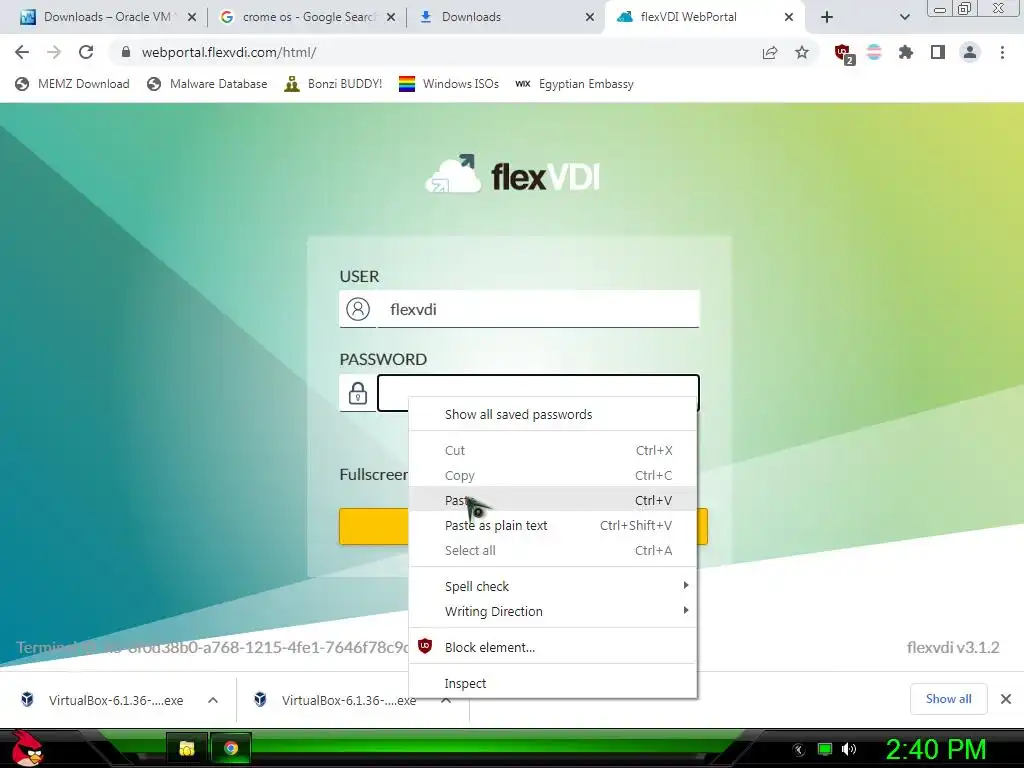Viewport: 1024px width, 768px height.
Task: Click the yellow login button
Action: pyautogui.click(x=374, y=526)
